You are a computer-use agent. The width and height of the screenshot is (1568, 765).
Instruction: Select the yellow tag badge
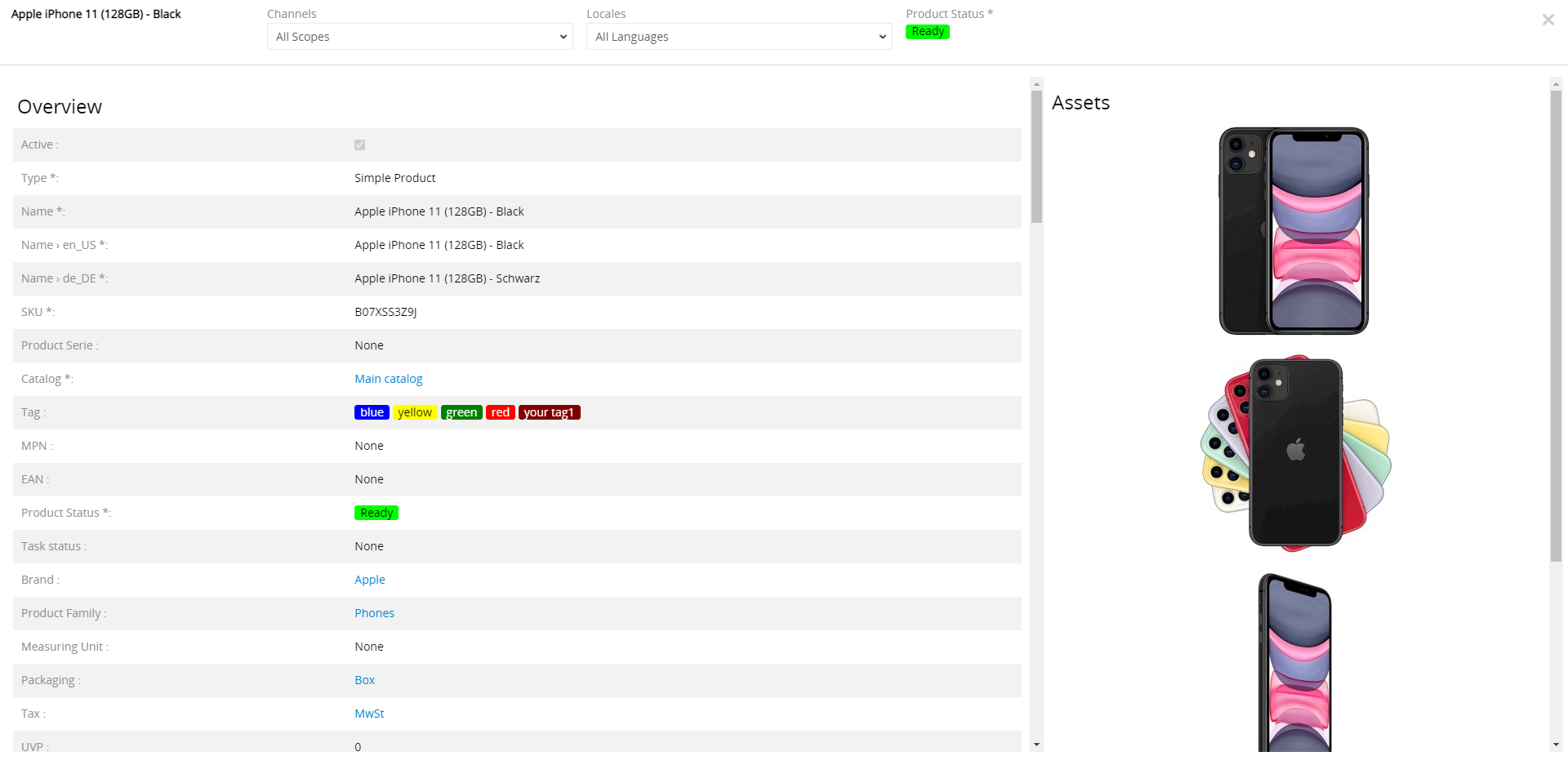415,412
